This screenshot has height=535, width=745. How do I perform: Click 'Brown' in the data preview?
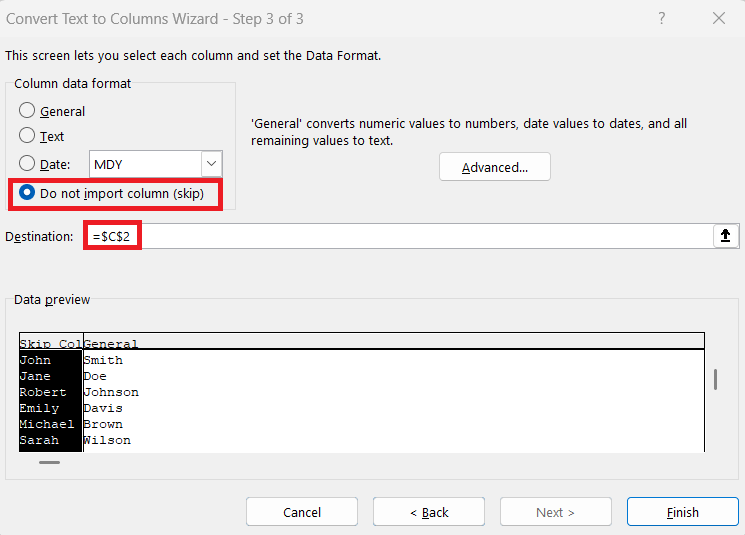coord(103,424)
